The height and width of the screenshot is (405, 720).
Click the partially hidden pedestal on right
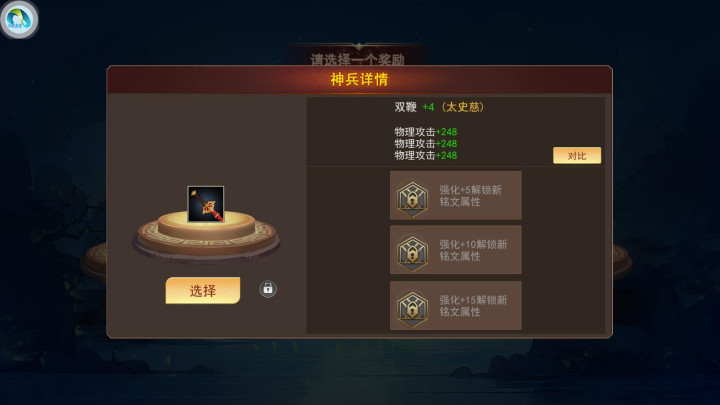622,262
